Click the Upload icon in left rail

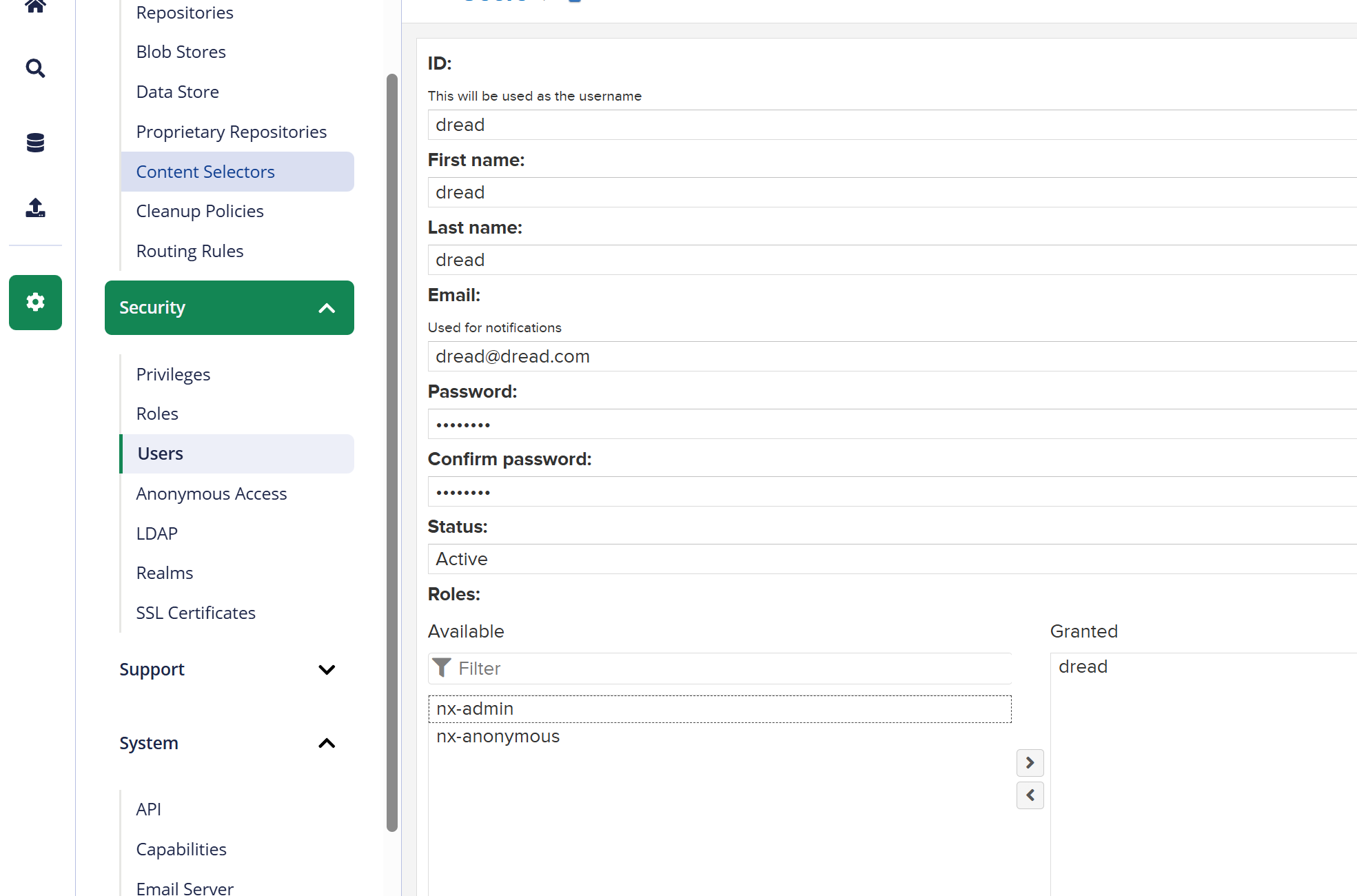[x=35, y=207]
